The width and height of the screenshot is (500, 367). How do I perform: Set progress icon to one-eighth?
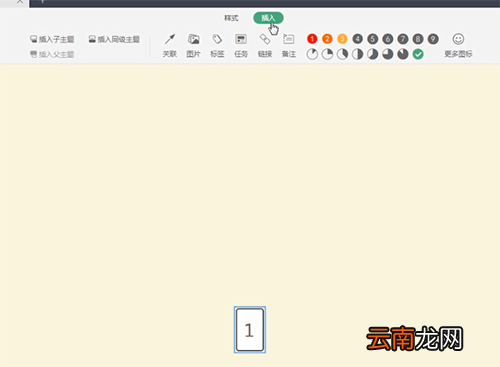click(x=312, y=54)
